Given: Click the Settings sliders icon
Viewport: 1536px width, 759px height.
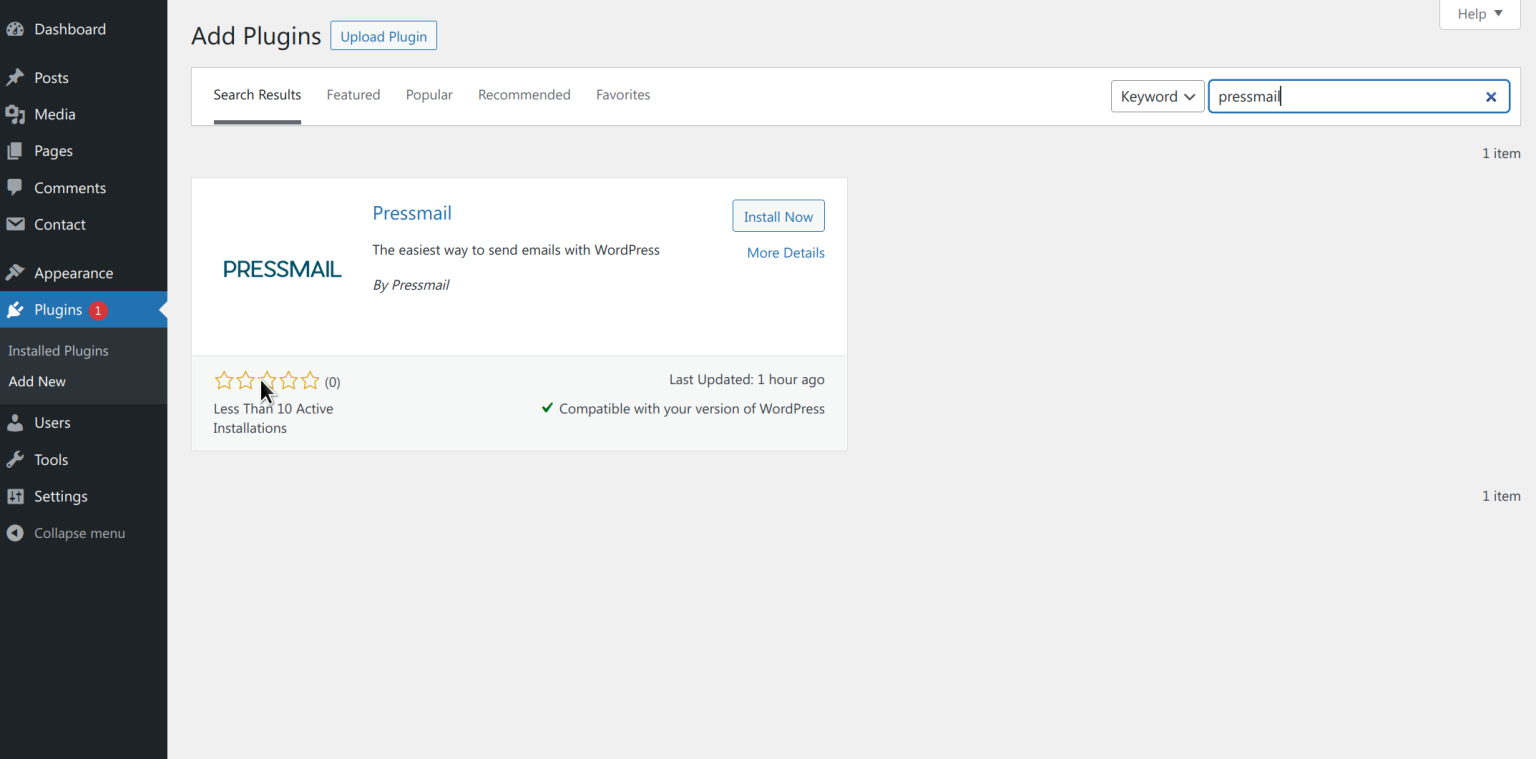Looking at the screenshot, I should 15,496.
